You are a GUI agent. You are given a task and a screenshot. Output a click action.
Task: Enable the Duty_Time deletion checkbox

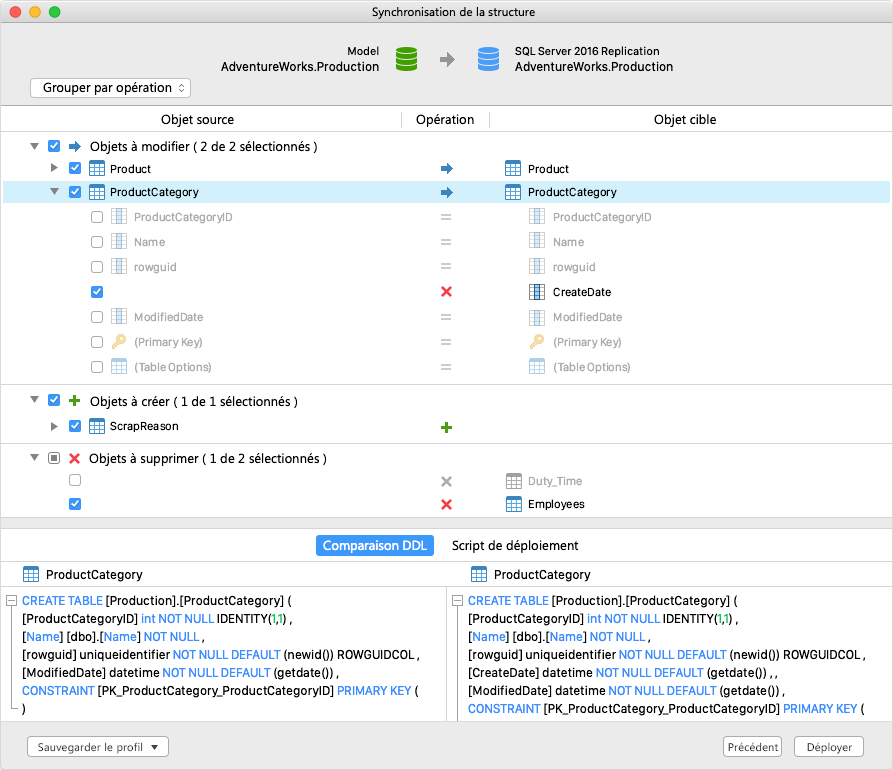(75, 480)
